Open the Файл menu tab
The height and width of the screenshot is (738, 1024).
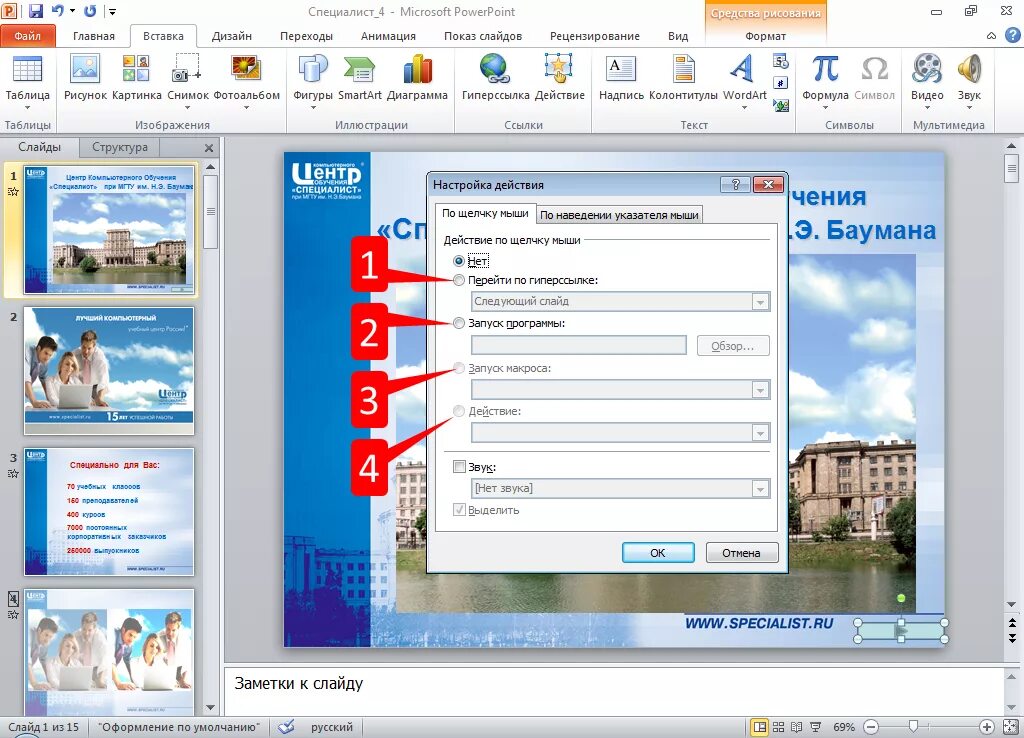coord(27,36)
